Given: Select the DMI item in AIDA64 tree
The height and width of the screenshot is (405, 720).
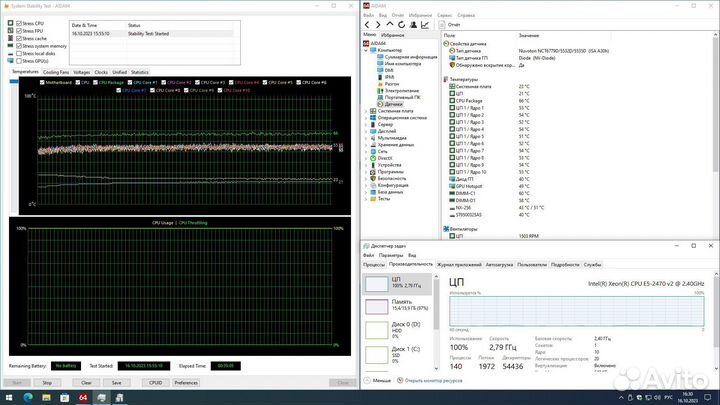Looking at the screenshot, I should point(385,70).
